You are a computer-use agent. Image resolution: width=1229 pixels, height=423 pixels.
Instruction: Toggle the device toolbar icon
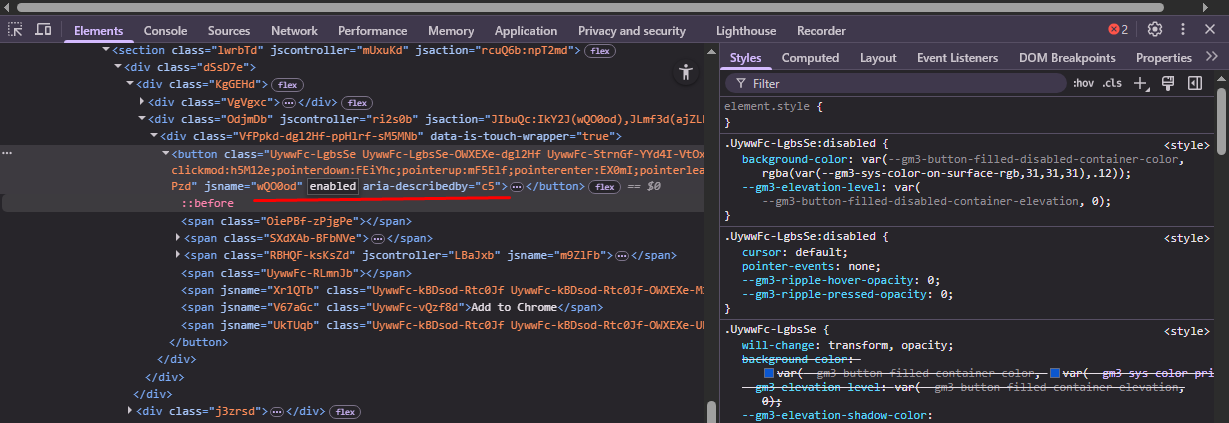[43, 30]
